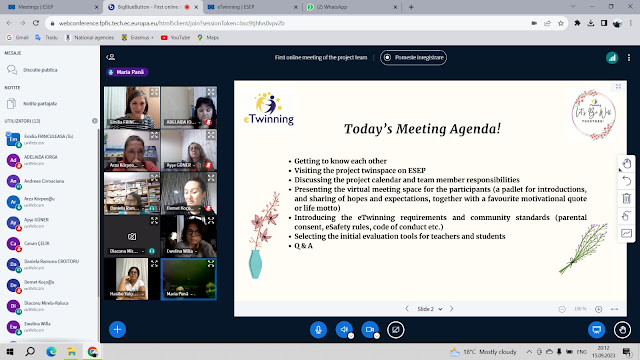640x360 pixels.
Task: Open connection status indicator icon
Action: (612, 58)
